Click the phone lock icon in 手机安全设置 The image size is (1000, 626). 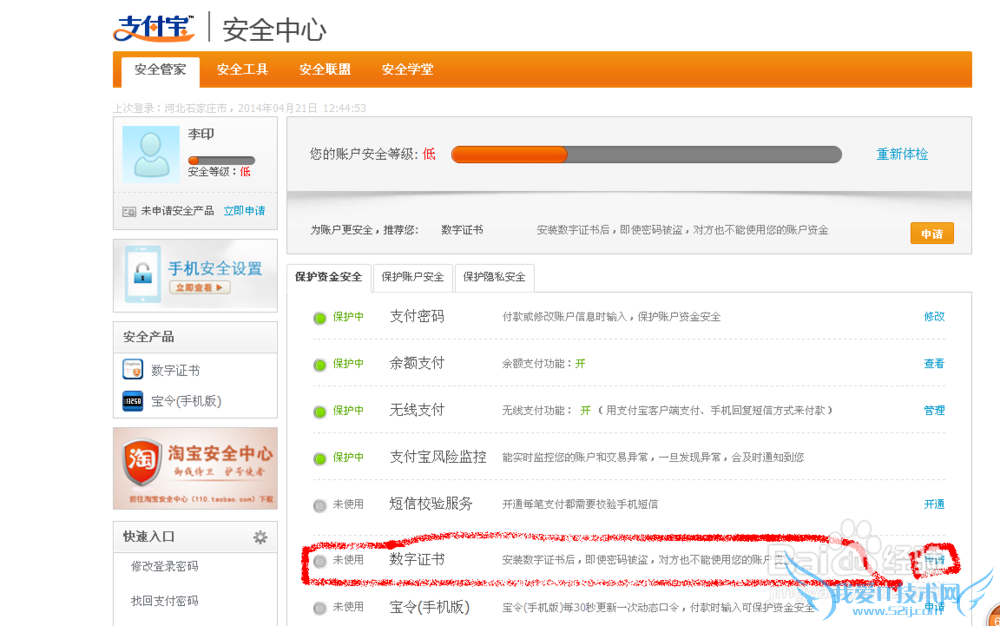(143, 274)
